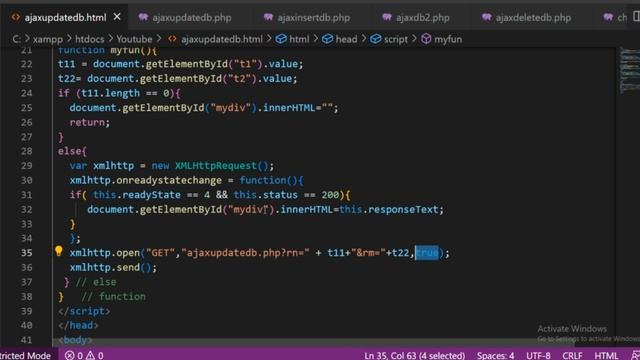Change language mode from HTML
The image size is (640, 360).
606,355
